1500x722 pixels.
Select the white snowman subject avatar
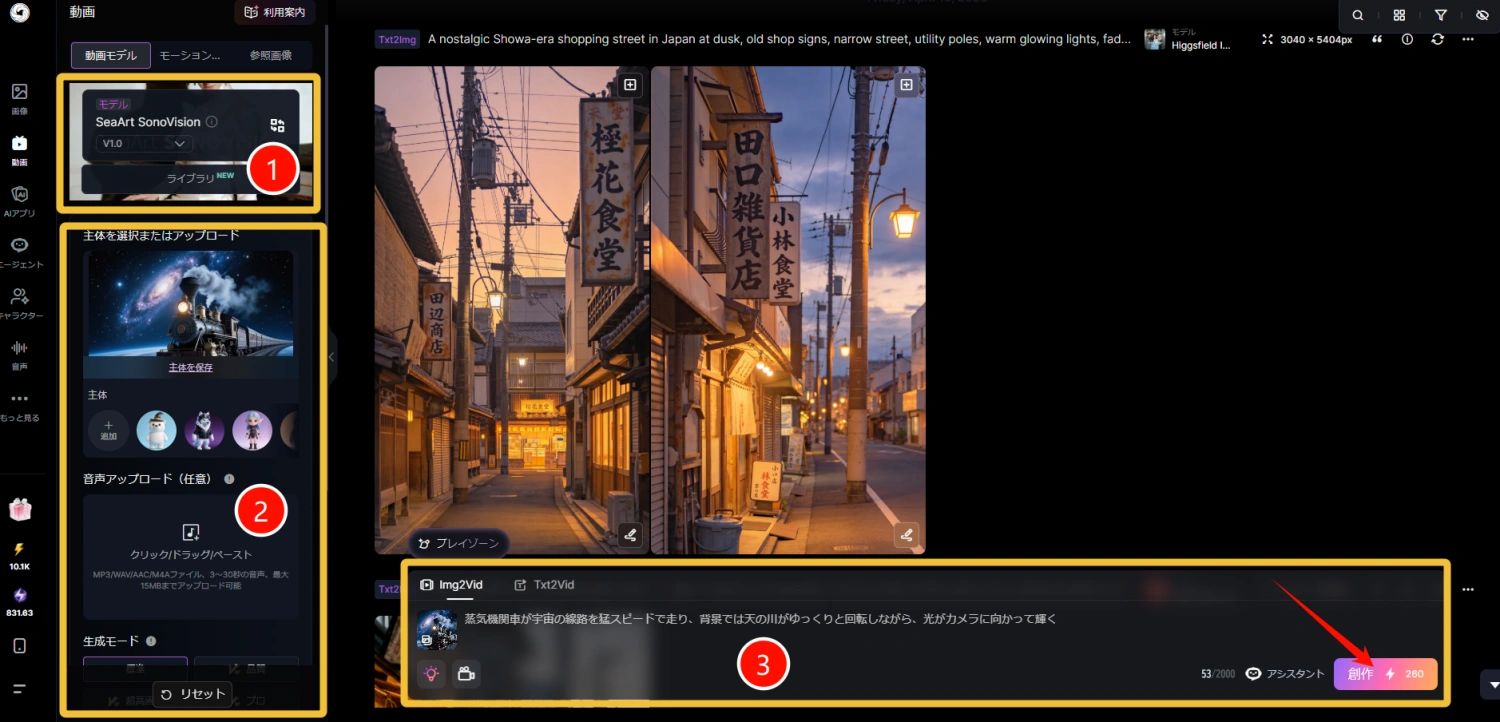[x=156, y=430]
